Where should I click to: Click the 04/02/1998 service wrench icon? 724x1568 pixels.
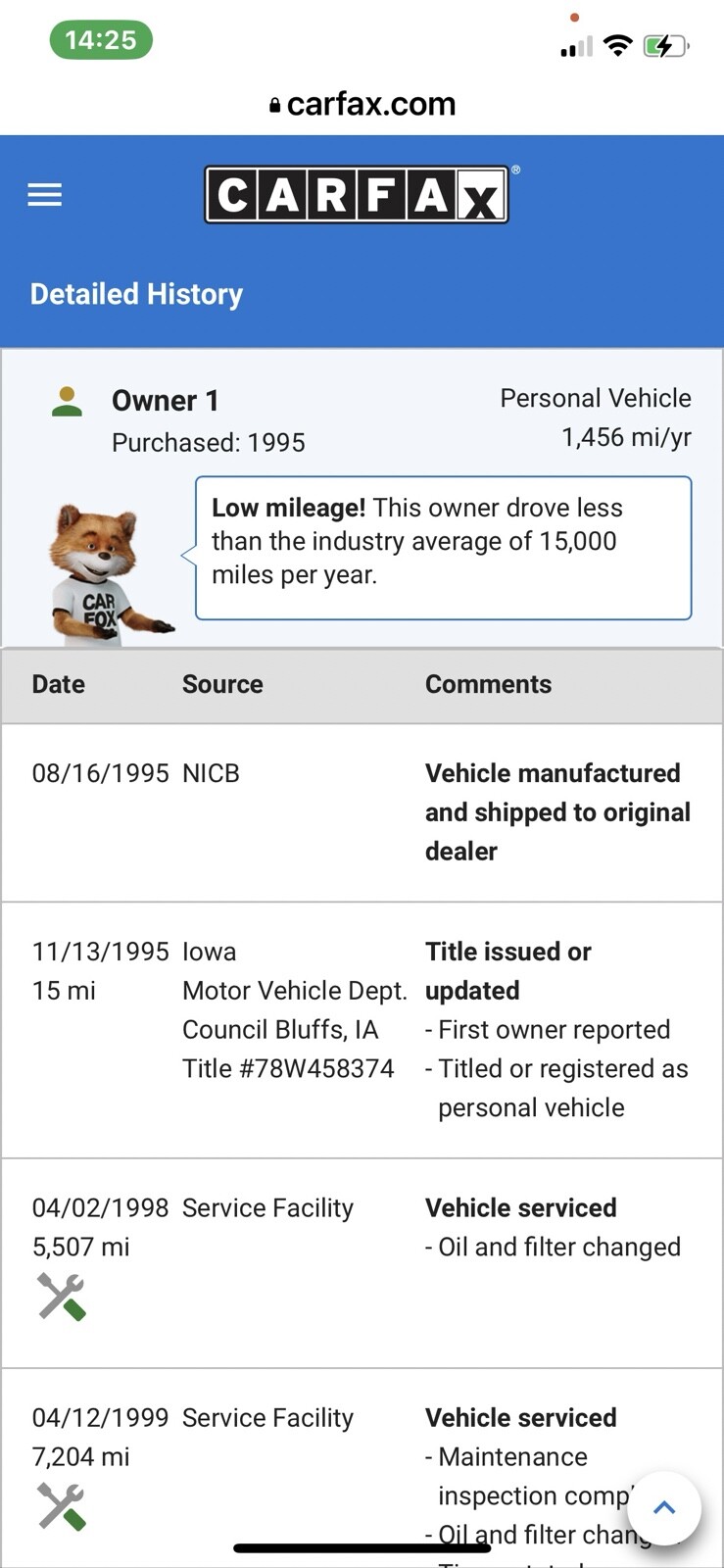[x=62, y=1297]
